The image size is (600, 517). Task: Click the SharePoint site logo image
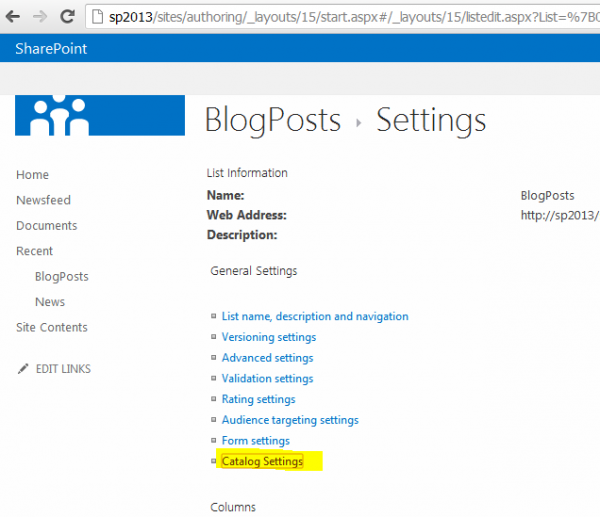pos(100,115)
